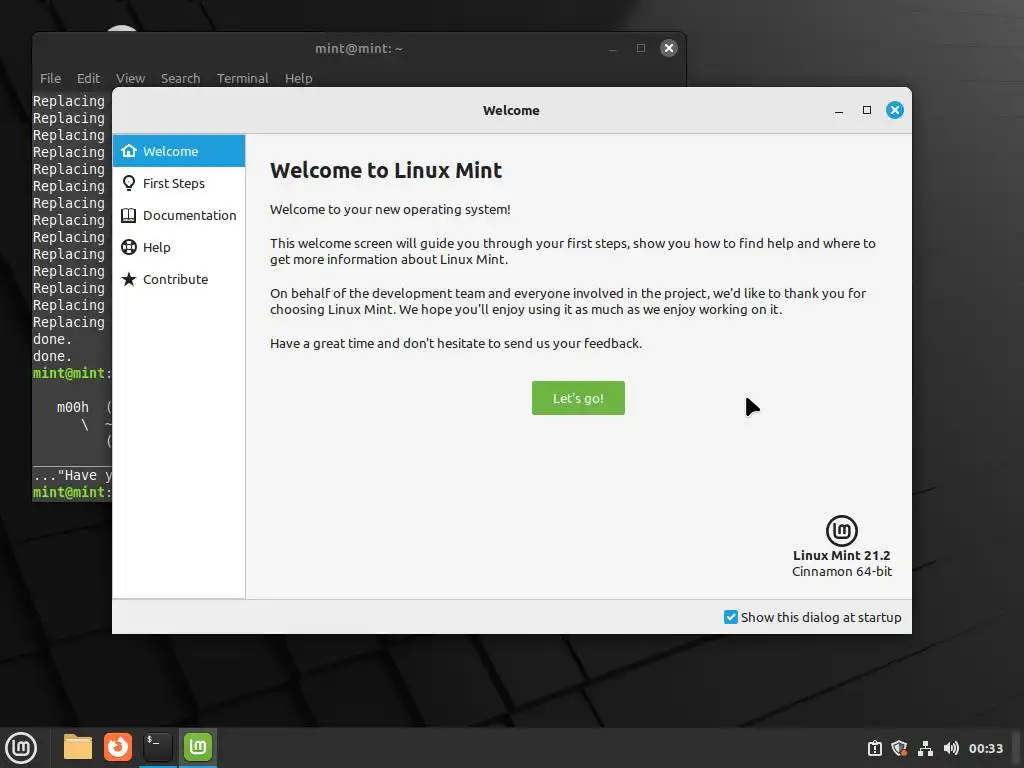Maximize the terminal window

[x=641, y=48]
